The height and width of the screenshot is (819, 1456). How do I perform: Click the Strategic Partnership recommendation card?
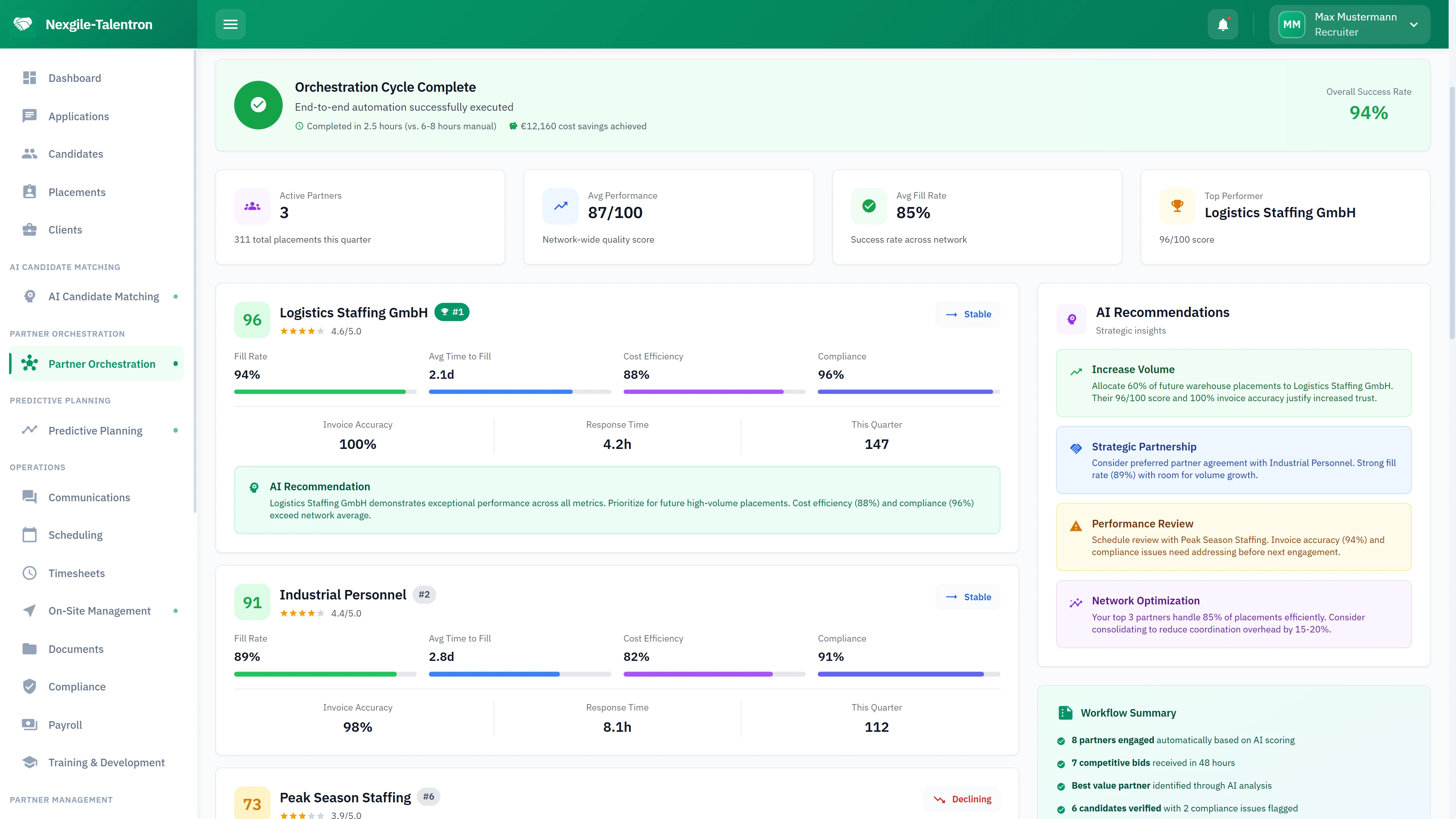pos(1233,460)
